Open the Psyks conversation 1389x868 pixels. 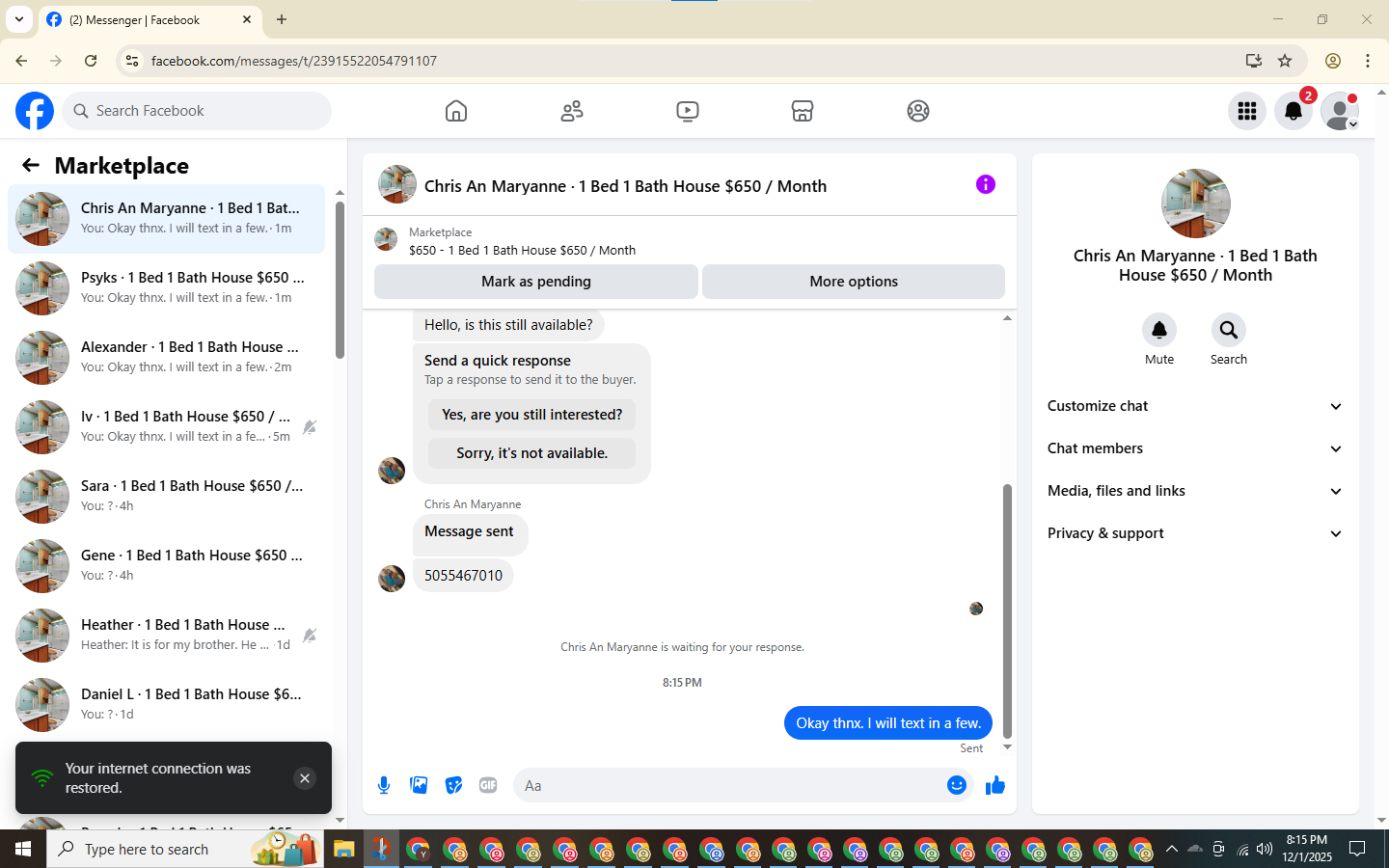point(167,288)
